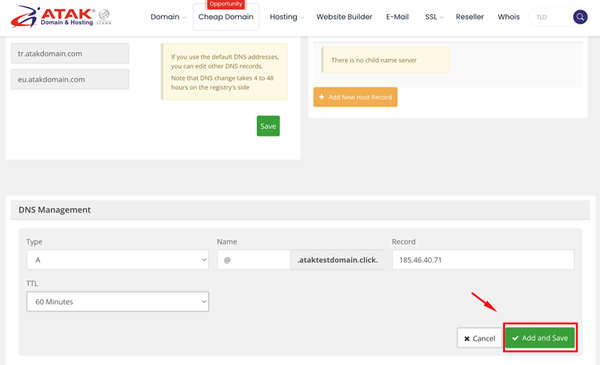Image resolution: width=600 pixels, height=365 pixels.
Task: Click the search magnifier icon
Action: click(580, 17)
